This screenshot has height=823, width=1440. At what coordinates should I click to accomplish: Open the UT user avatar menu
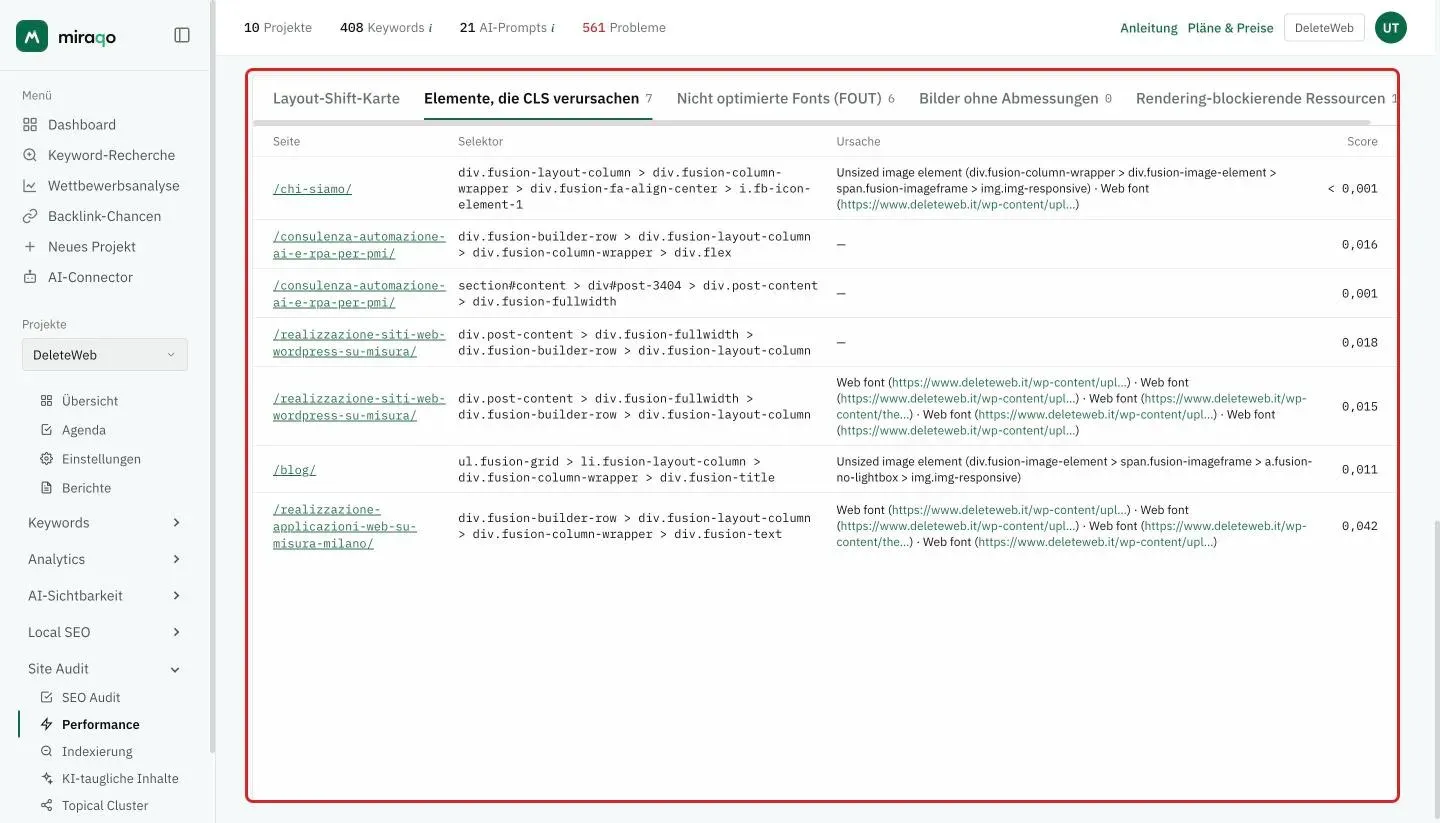pos(1391,28)
